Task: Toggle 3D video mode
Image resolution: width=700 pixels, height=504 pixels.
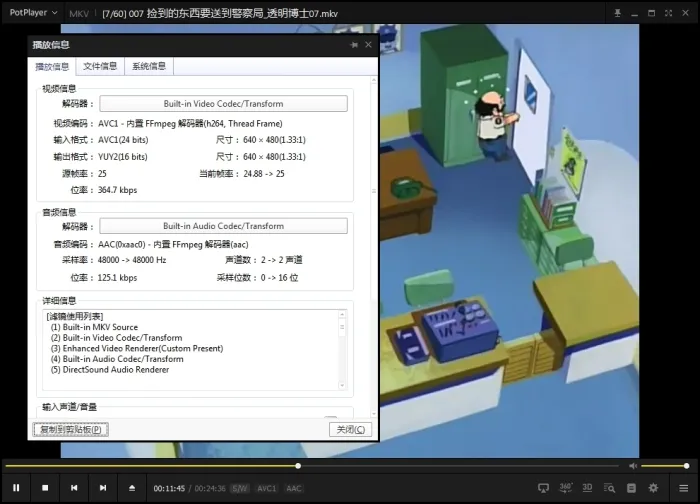Action: (587, 488)
